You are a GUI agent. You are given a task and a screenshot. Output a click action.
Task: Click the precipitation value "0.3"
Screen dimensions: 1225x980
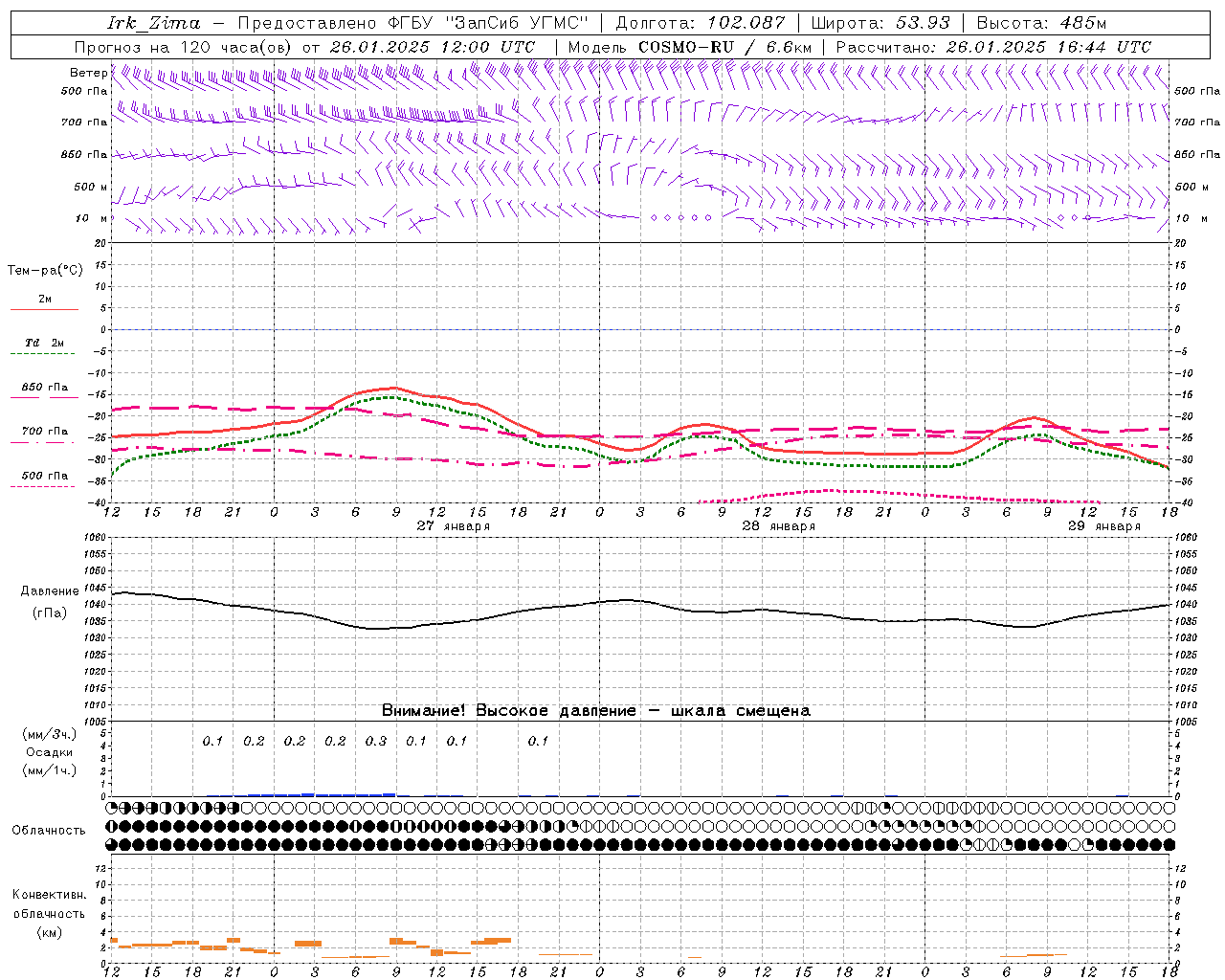(376, 741)
